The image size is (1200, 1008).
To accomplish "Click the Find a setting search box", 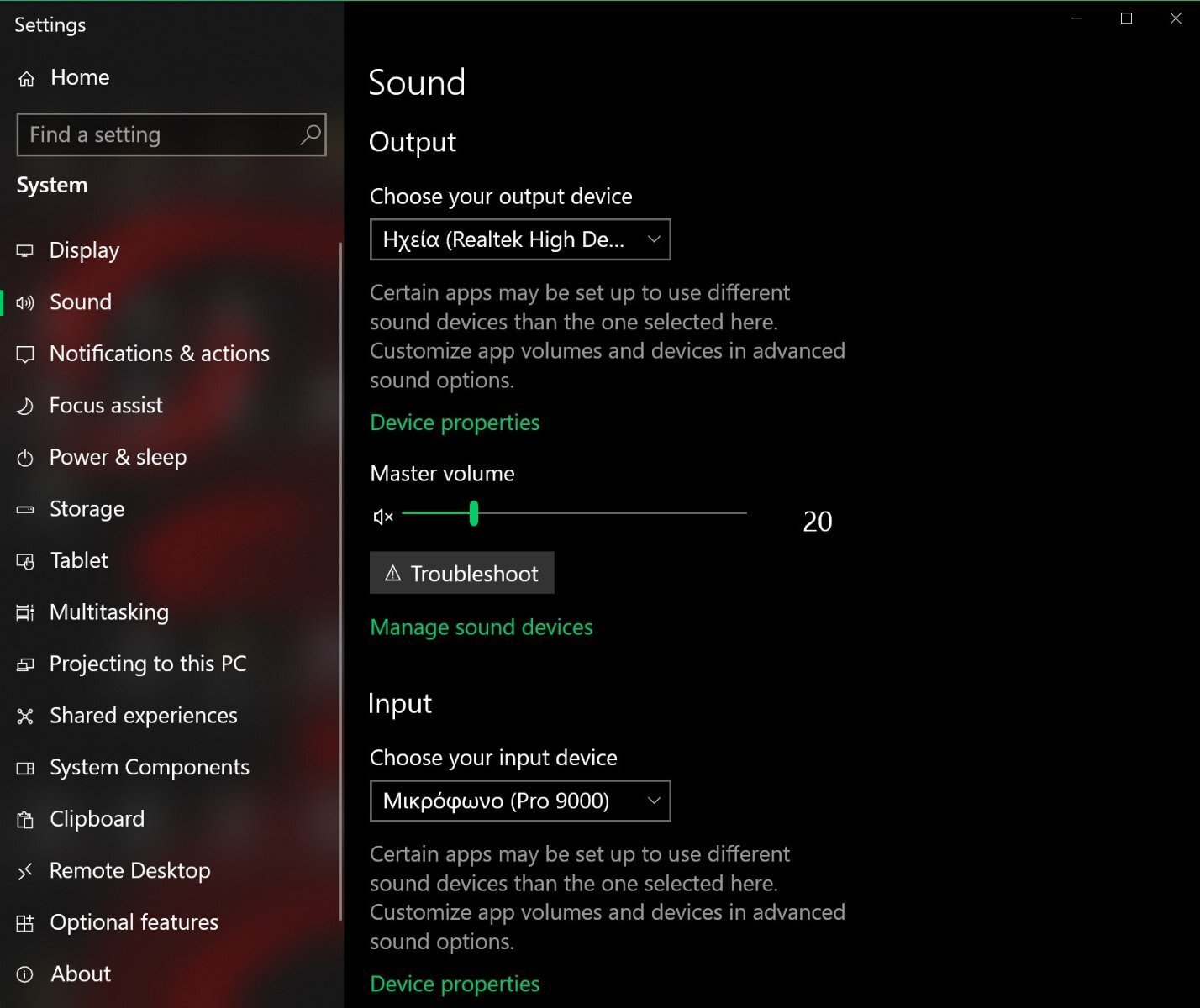I will click(x=160, y=134).
